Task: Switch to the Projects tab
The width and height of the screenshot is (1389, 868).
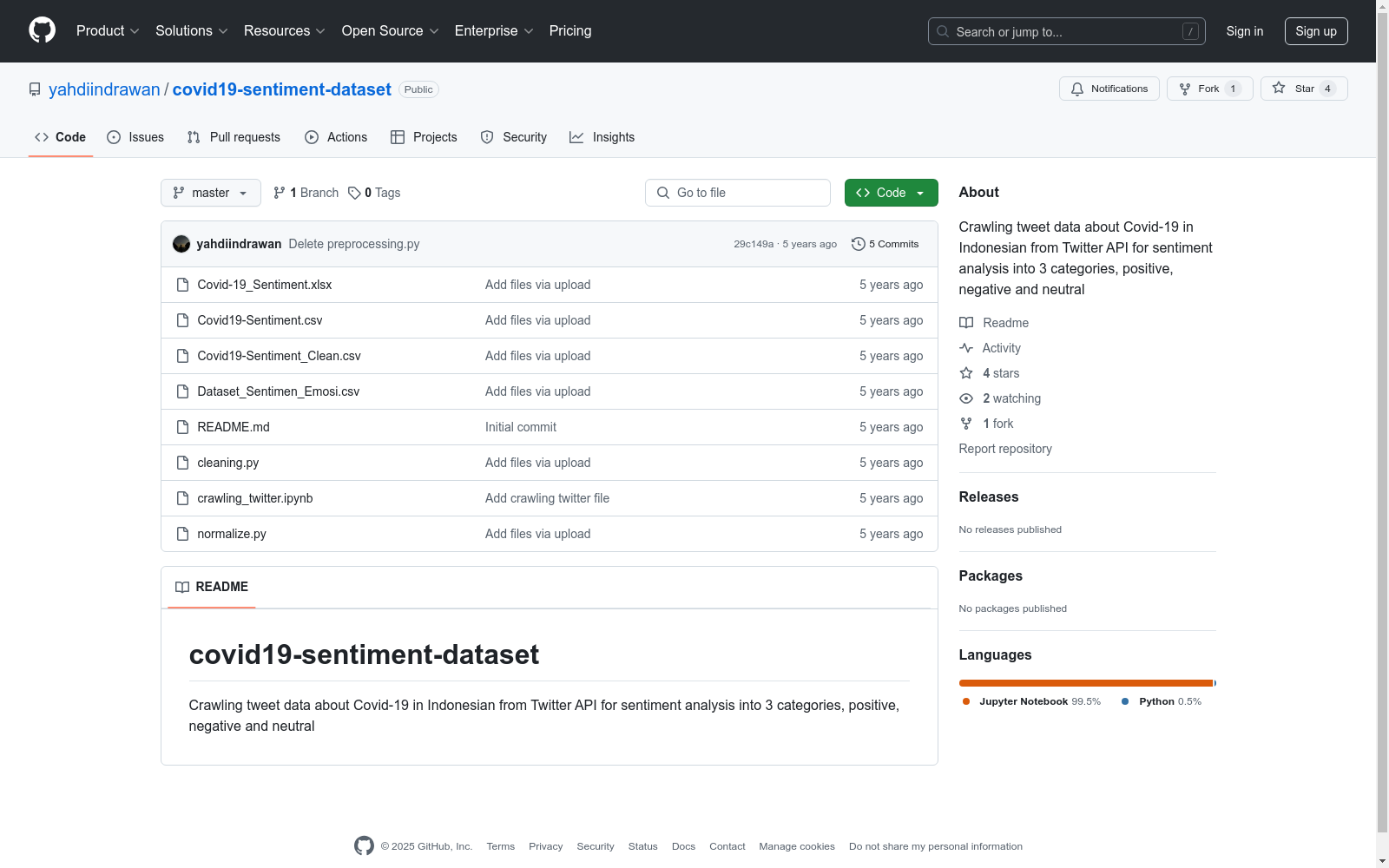Action: pos(424,137)
